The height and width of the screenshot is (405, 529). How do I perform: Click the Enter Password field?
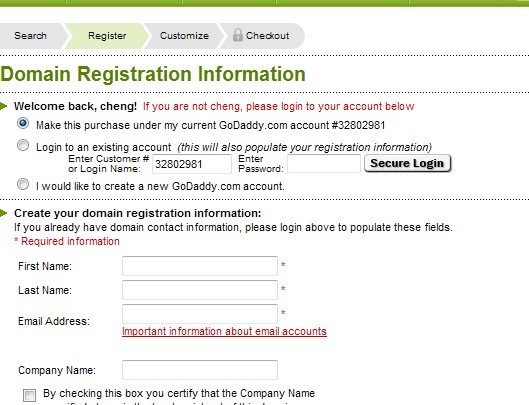(324, 164)
